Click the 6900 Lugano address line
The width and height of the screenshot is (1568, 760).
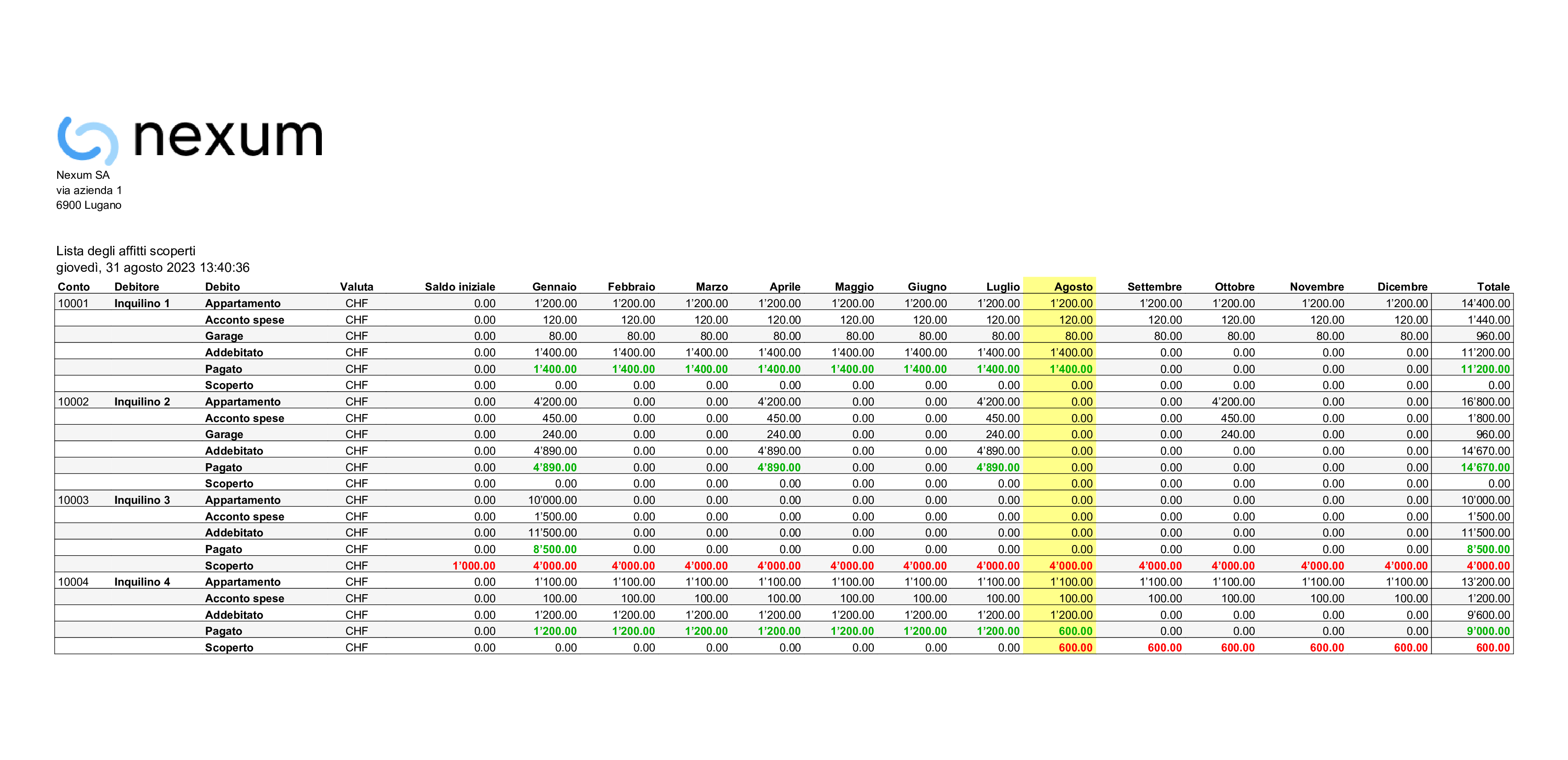pos(88,205)
